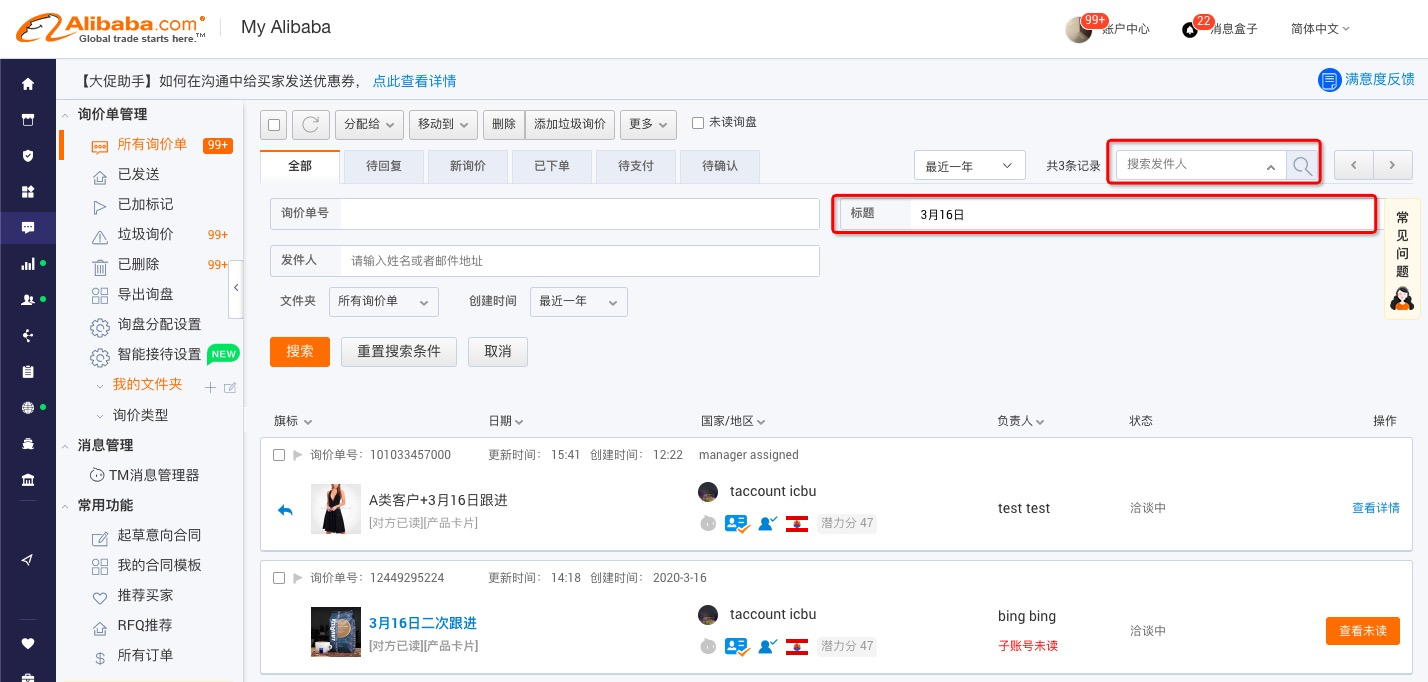This screenshot has width=1428, height=682.
Task: Open the 简体中文 language dropdown
Action: tap(1320, 29)
